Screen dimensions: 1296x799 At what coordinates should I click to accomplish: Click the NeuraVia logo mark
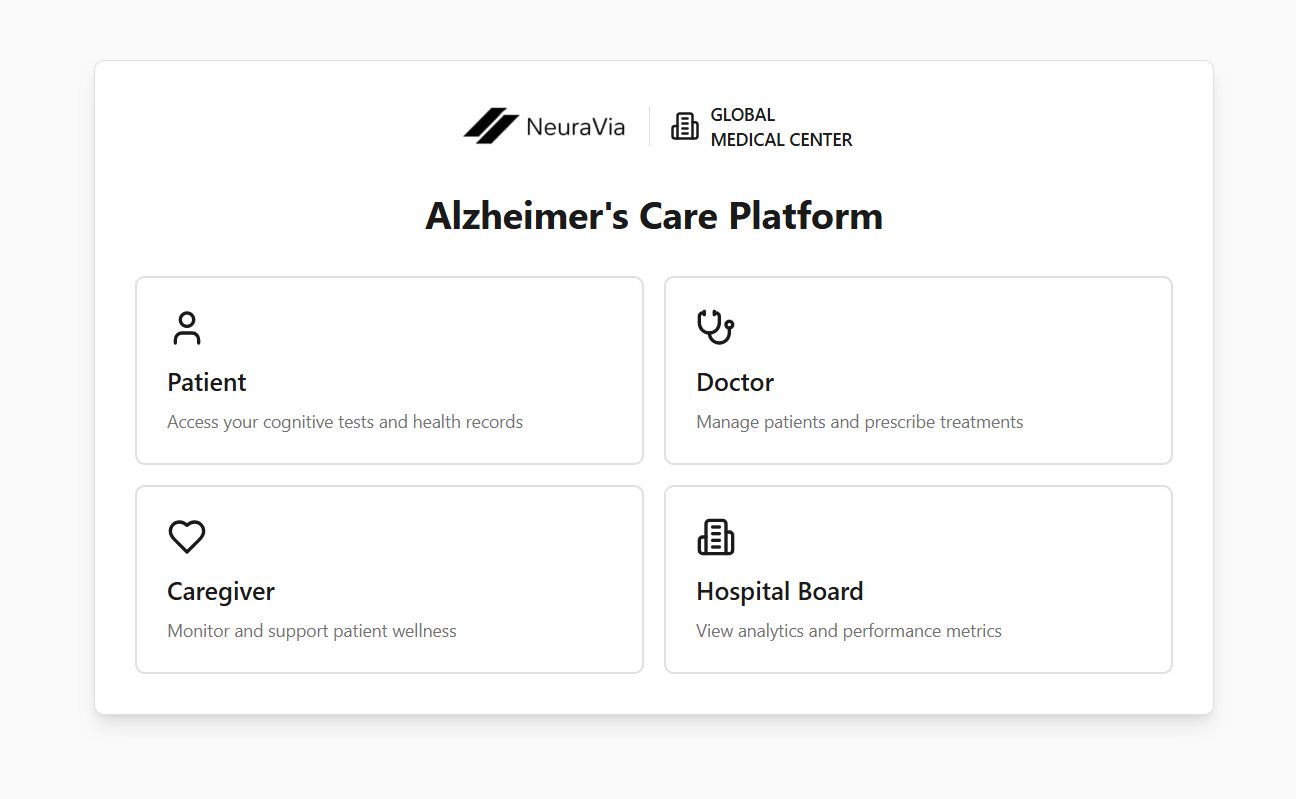click(491, 126)
